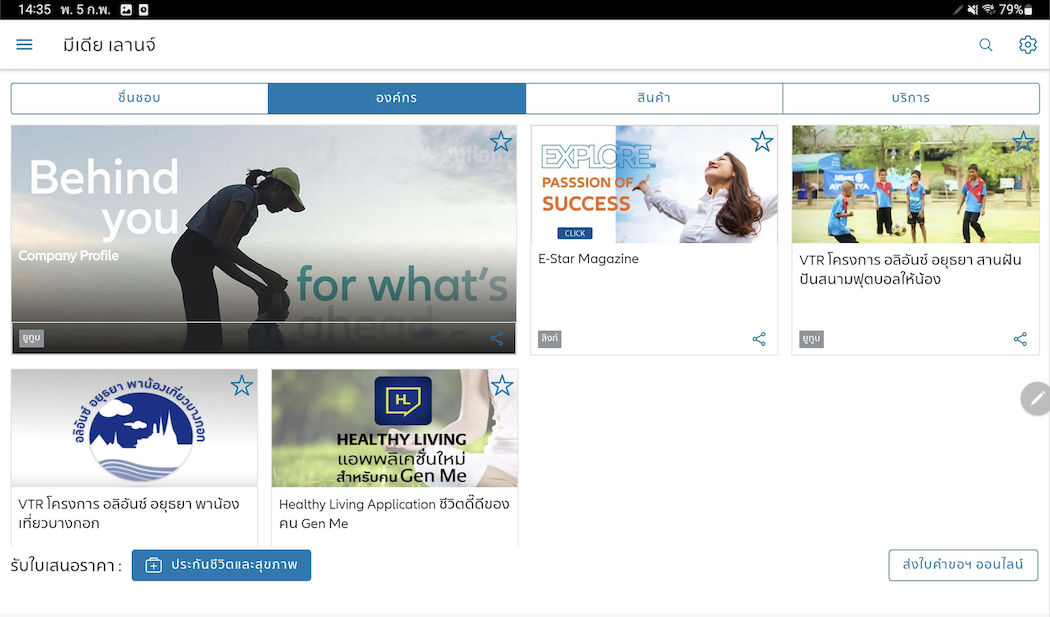Image resolution: width=1050 pixels, height=617 pixels.
Task: Tap the floating pencil edit button
Action: pos(1035,399)
